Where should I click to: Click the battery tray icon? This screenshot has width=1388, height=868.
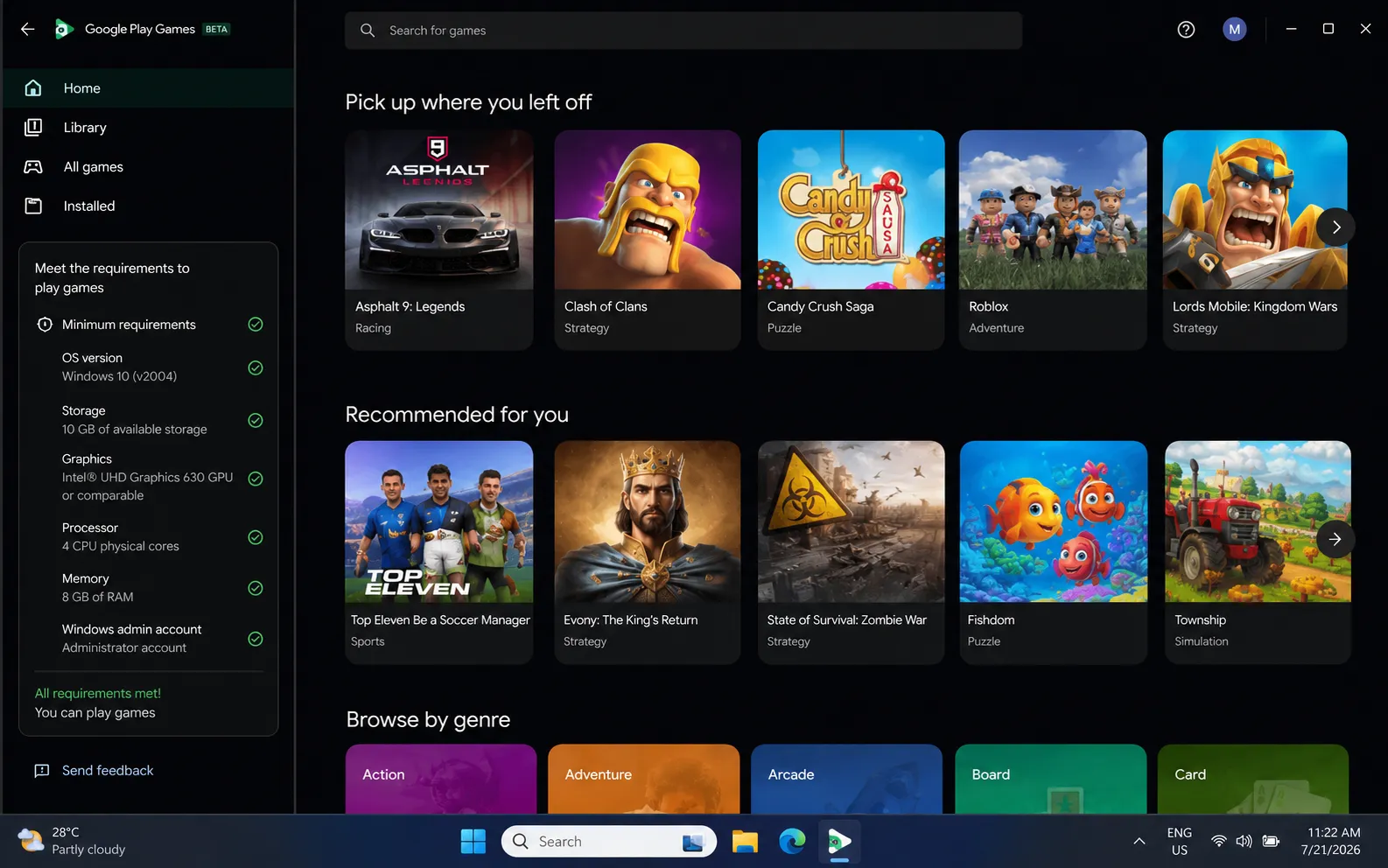click(1271, 842)
